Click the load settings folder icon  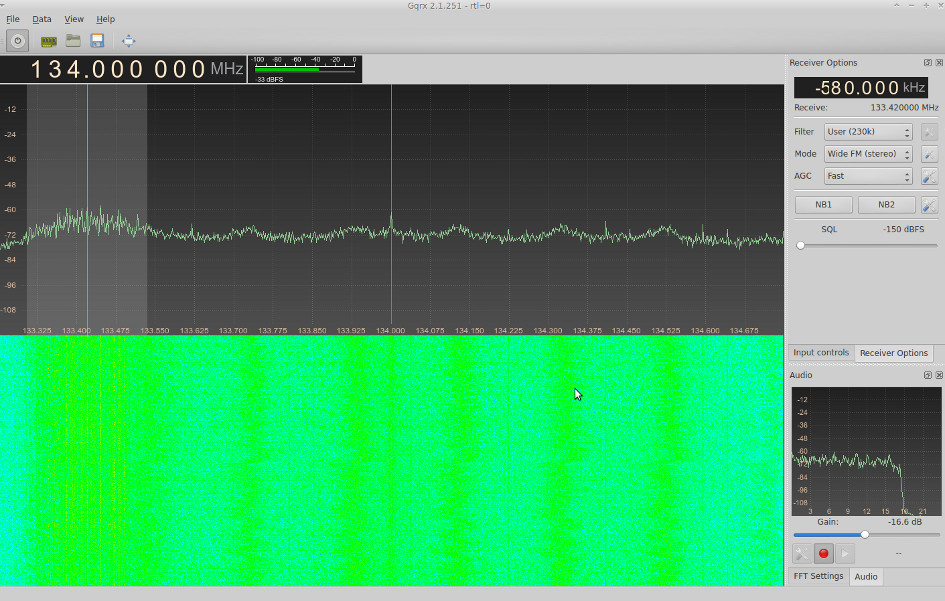point(73,41)
